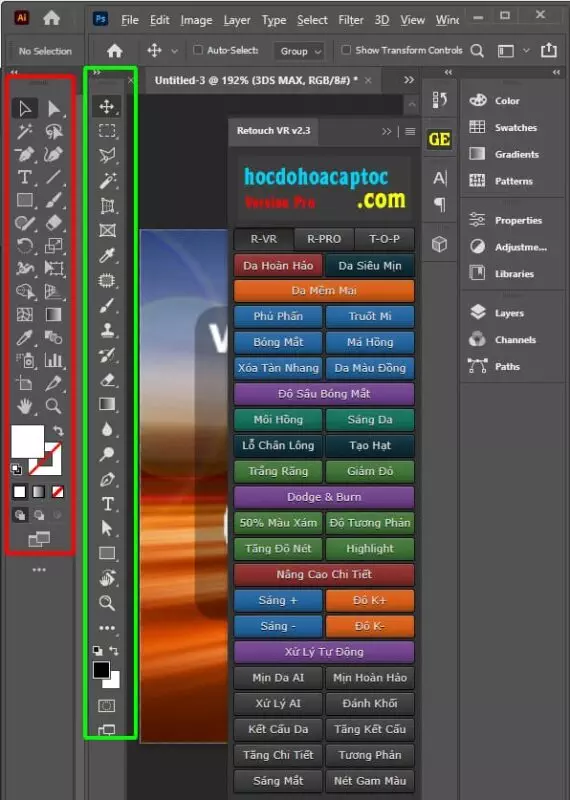Select the Photoshop Brush tool
Screen dimensions: 570x800
pyautogui.click(x=107, y=305)
